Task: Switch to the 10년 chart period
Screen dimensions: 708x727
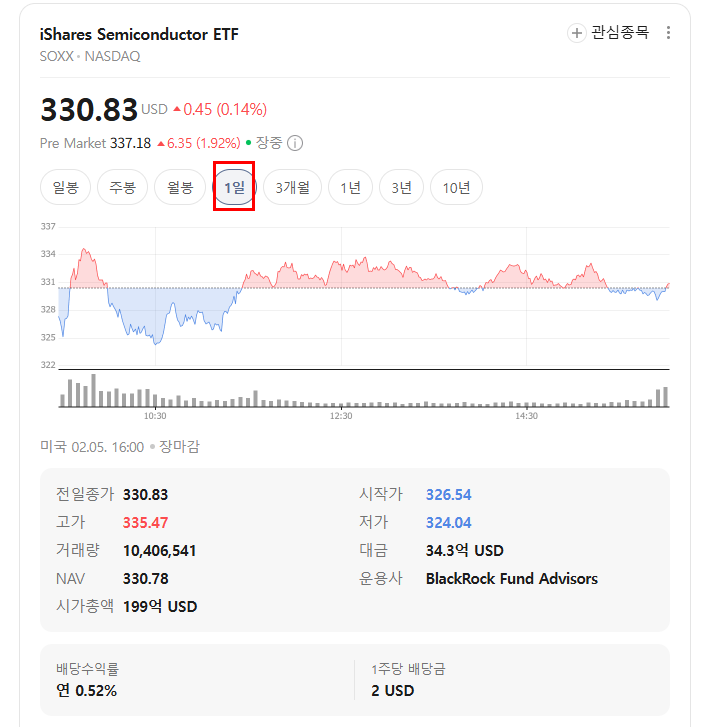Action: [456, 187]
